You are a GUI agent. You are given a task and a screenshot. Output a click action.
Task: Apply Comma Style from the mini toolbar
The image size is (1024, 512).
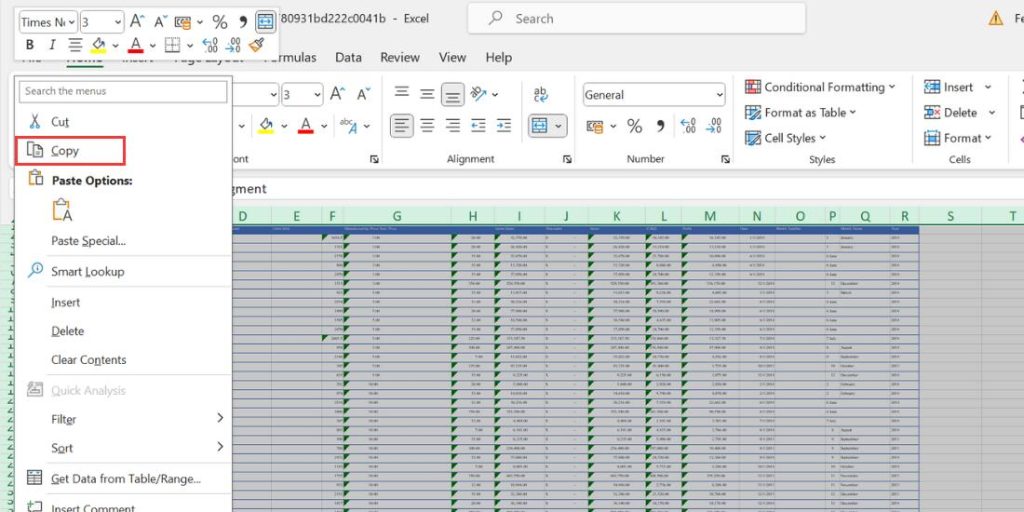point(243,22)
